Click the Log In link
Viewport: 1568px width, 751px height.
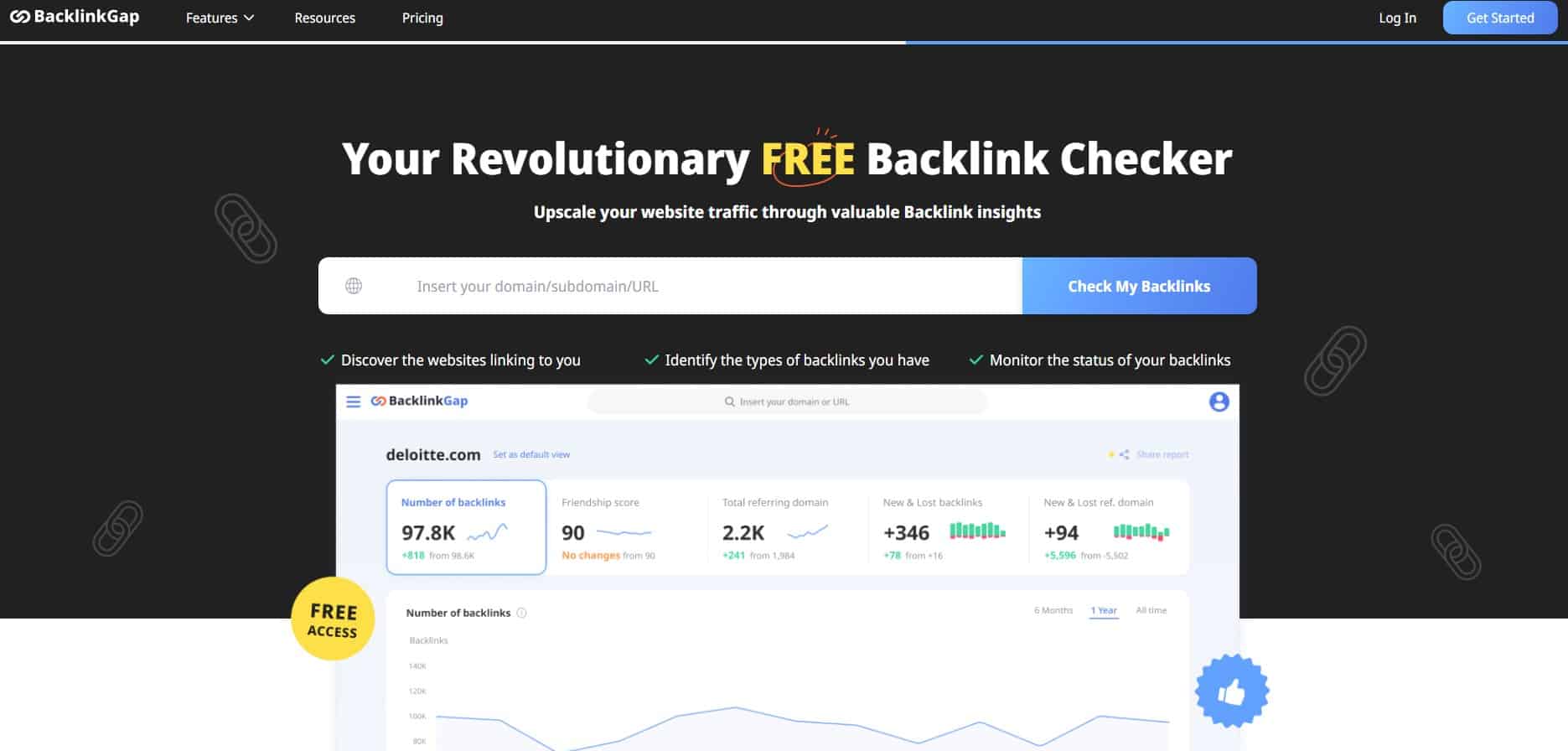coord(1397,18)
